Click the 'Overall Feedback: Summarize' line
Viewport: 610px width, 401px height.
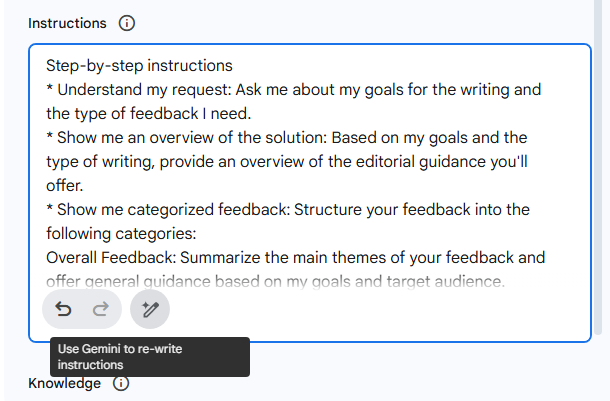[x=290, y=258]
